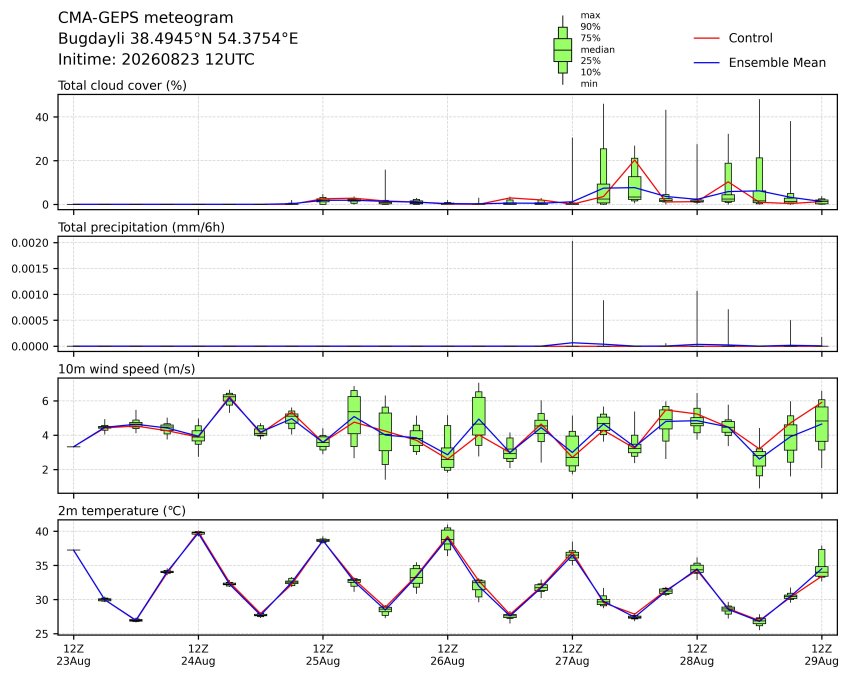
Task: Click the '25%' legend label
Action: pyautogui.click(x=590, y=61)
